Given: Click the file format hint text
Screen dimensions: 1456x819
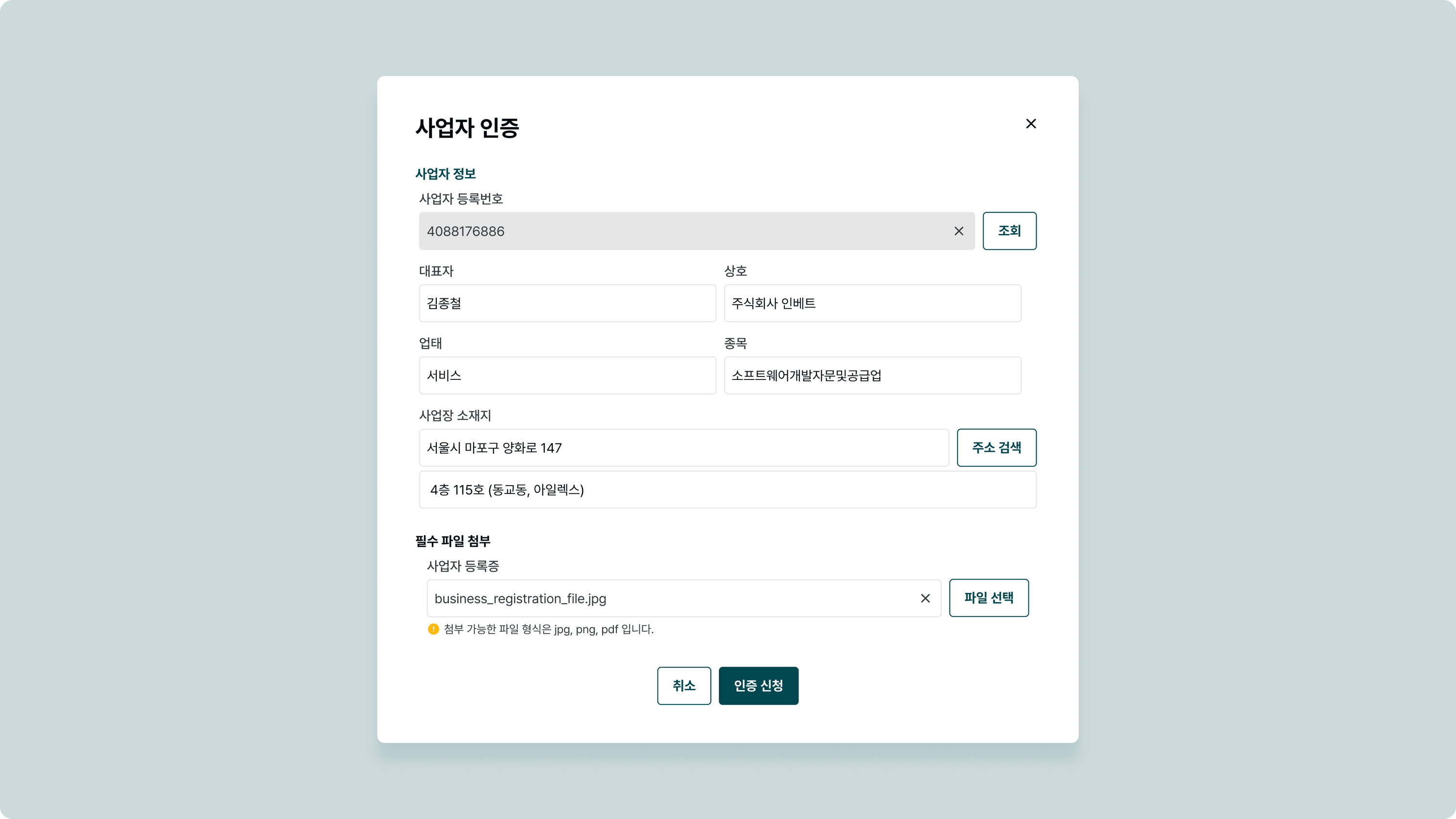Looking at the screenshot, I should (548, 629).
